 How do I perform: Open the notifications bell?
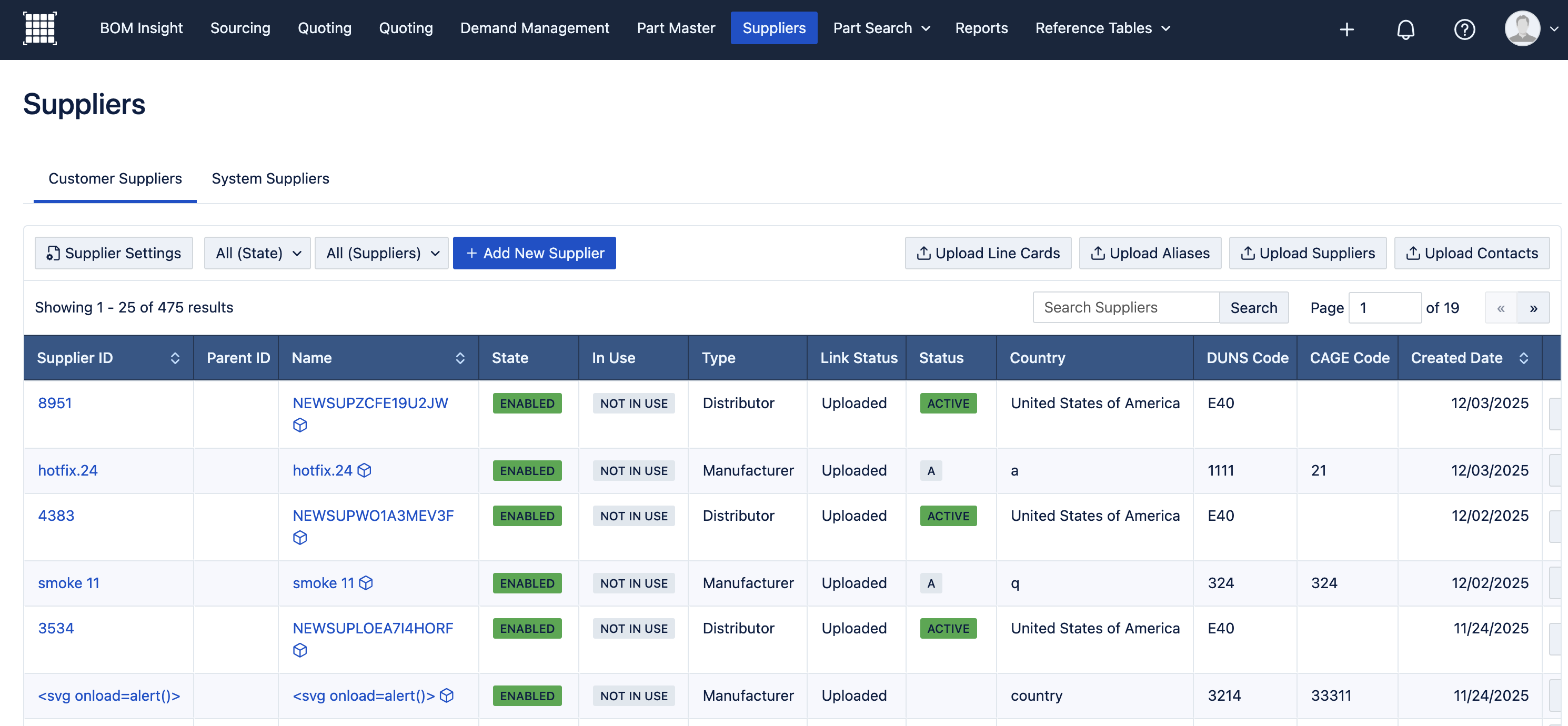click(x=1405, y=29)
